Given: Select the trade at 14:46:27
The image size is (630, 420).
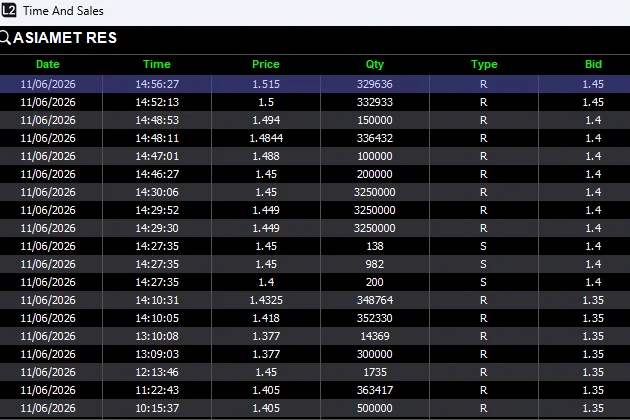Looking at the screenshot, I should [315, 174].
